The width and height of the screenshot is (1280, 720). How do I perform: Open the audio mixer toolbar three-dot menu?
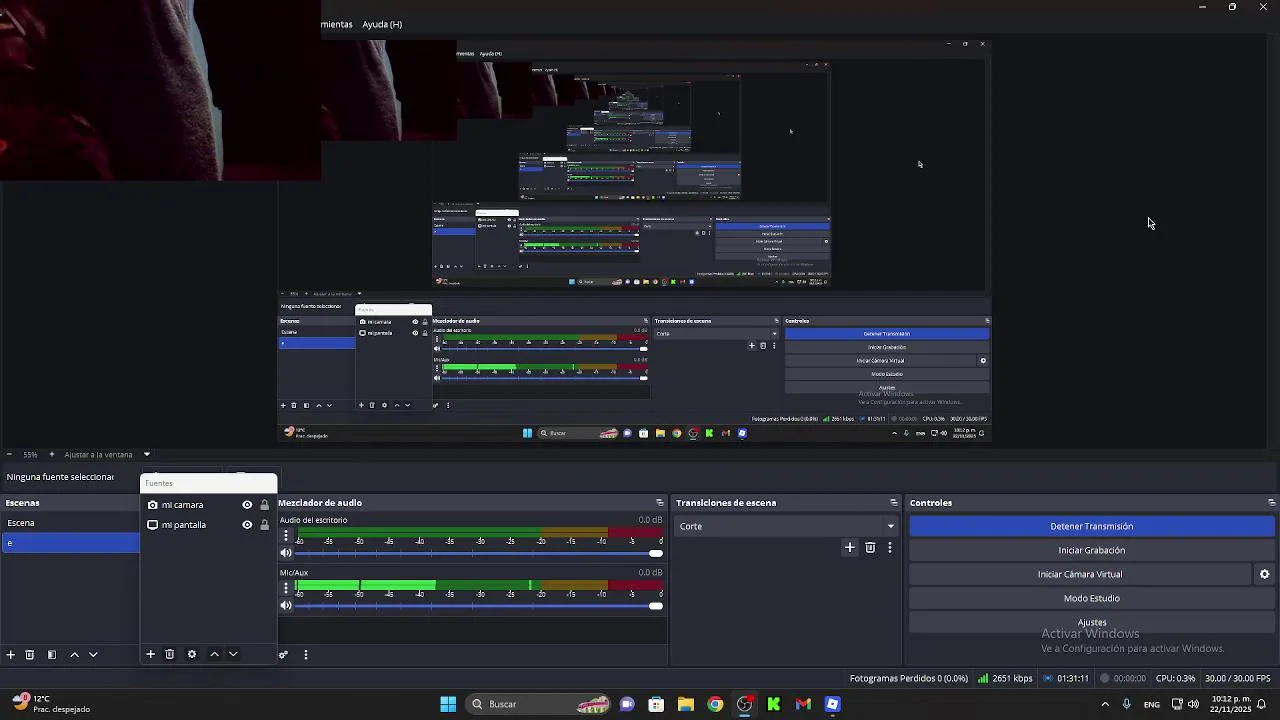[x=306, y=655]
